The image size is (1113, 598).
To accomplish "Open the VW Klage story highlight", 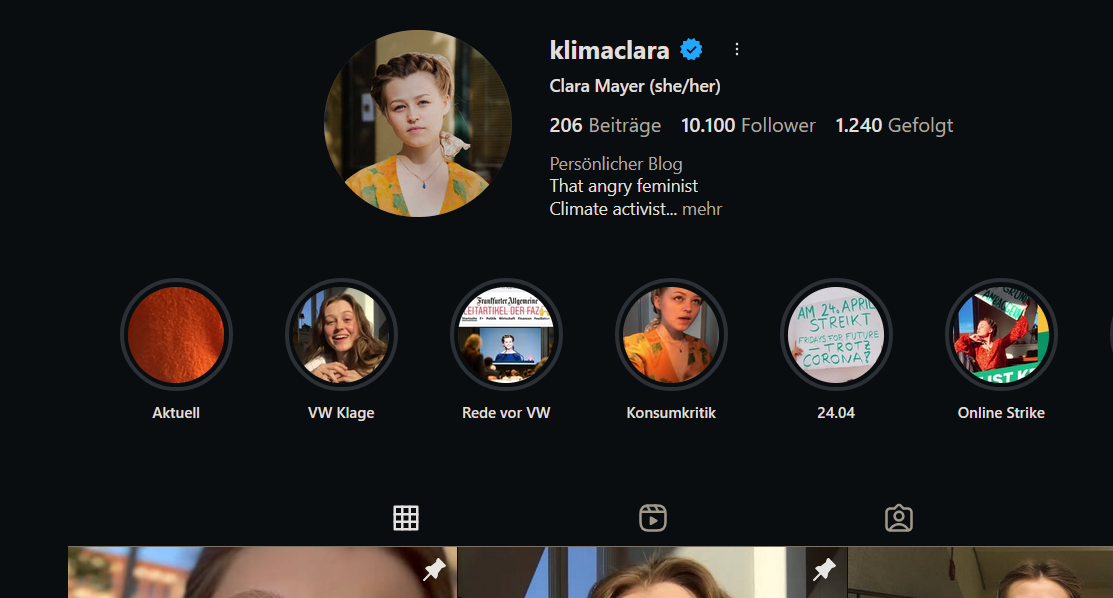I will coord(341,335).
